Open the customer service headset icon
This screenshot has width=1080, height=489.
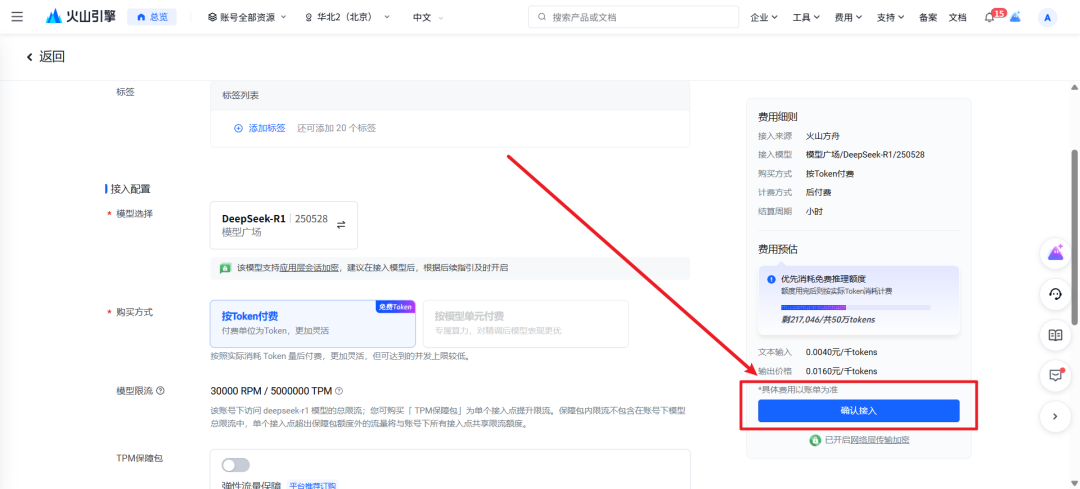point(1056,295)
